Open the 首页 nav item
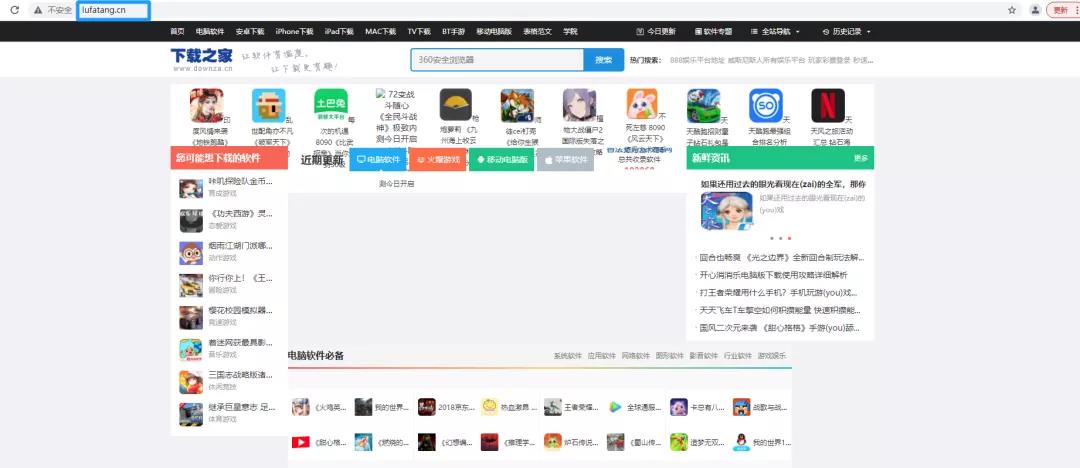Screen dimensions: 1080x468 click(x=177, y=32)
